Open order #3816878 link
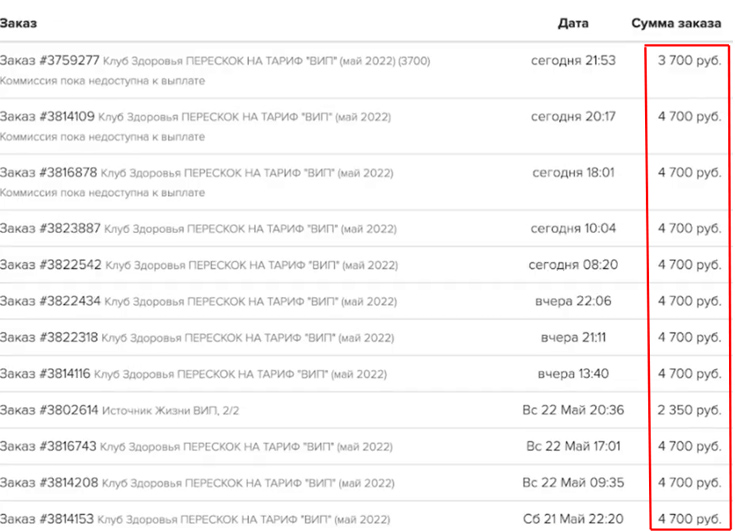This screenshot has height=531, width=735. click(49, 172)
